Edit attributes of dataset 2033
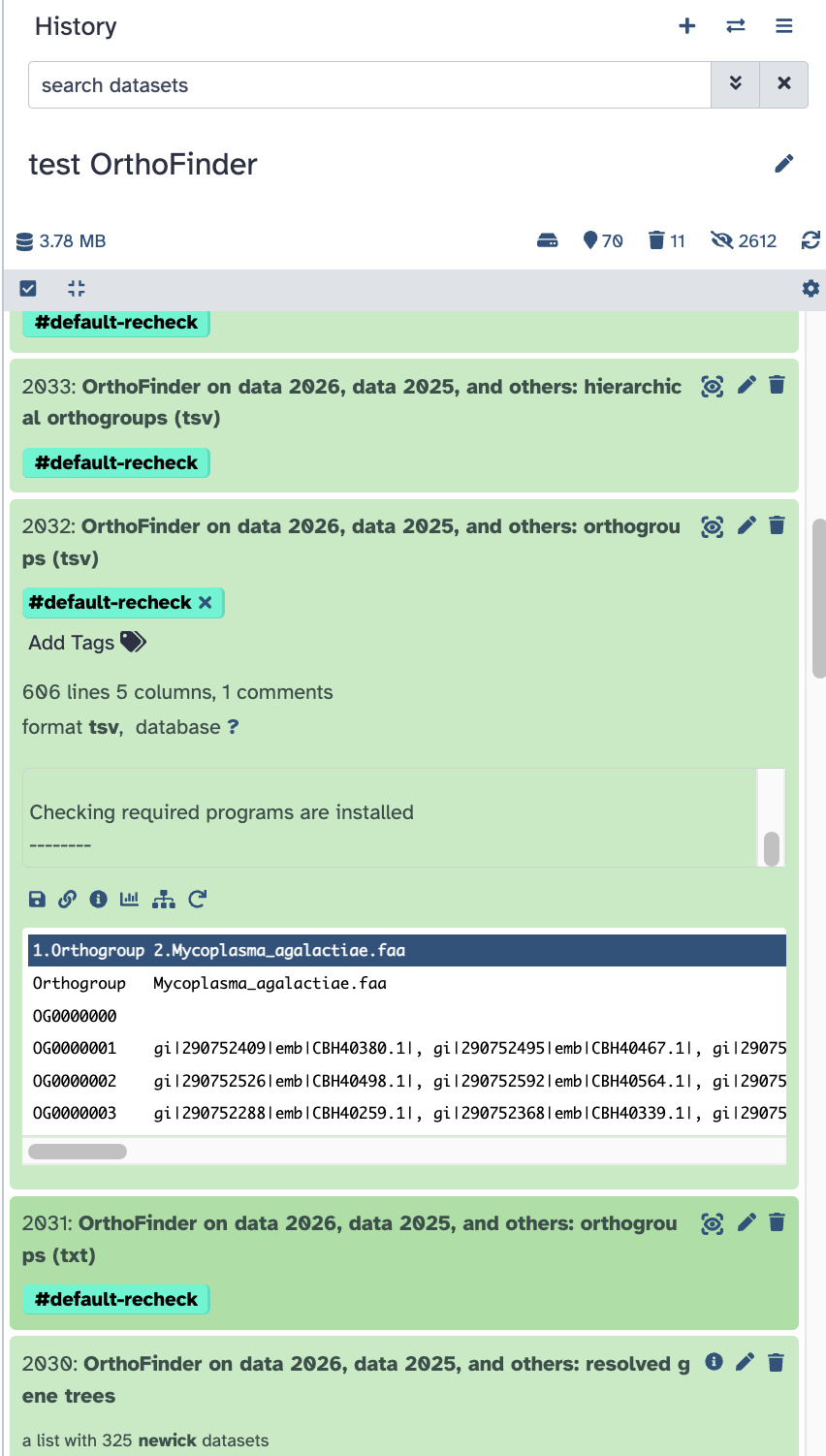 point(747,386)
